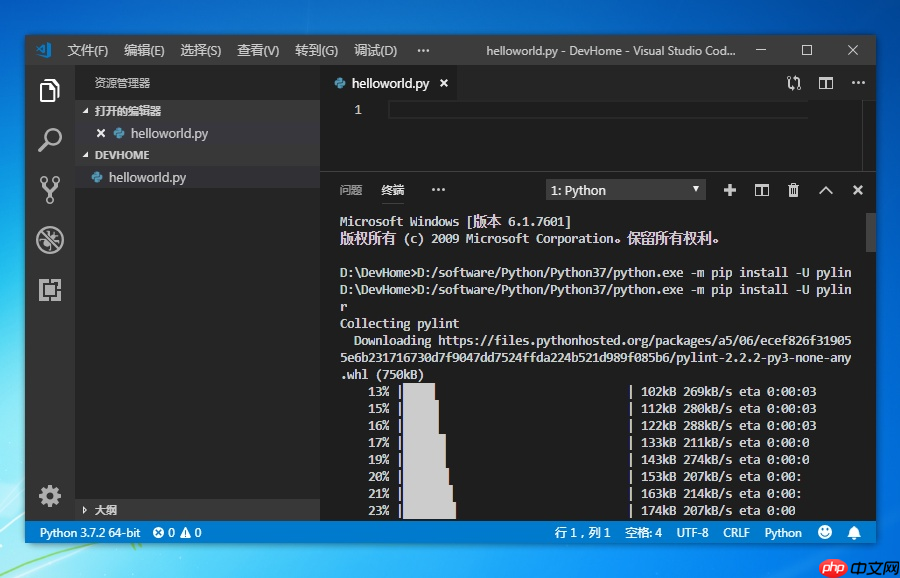The image size is (900, 578).
Task: Open the Source Control view
Action: pos(50,190)
